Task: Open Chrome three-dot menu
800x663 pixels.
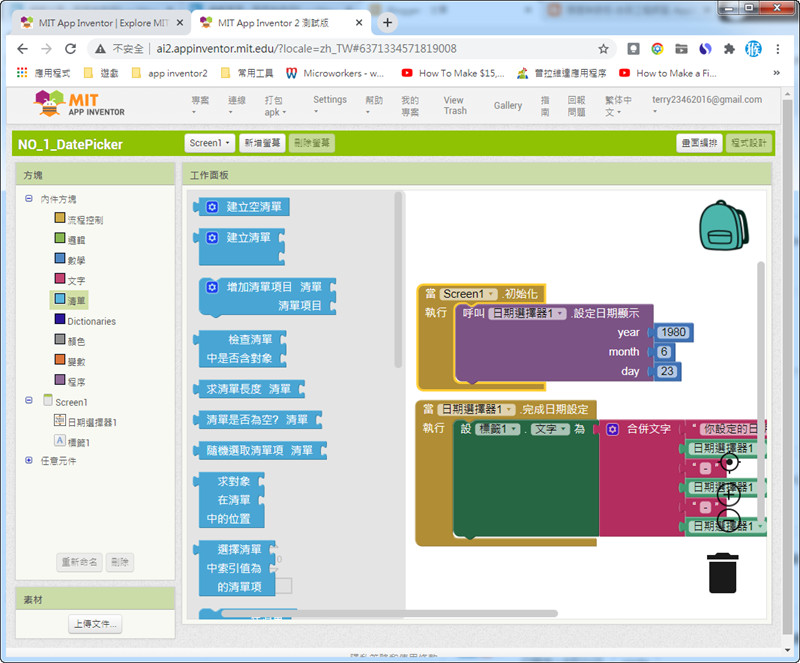Action: click(x=778, y=48)
